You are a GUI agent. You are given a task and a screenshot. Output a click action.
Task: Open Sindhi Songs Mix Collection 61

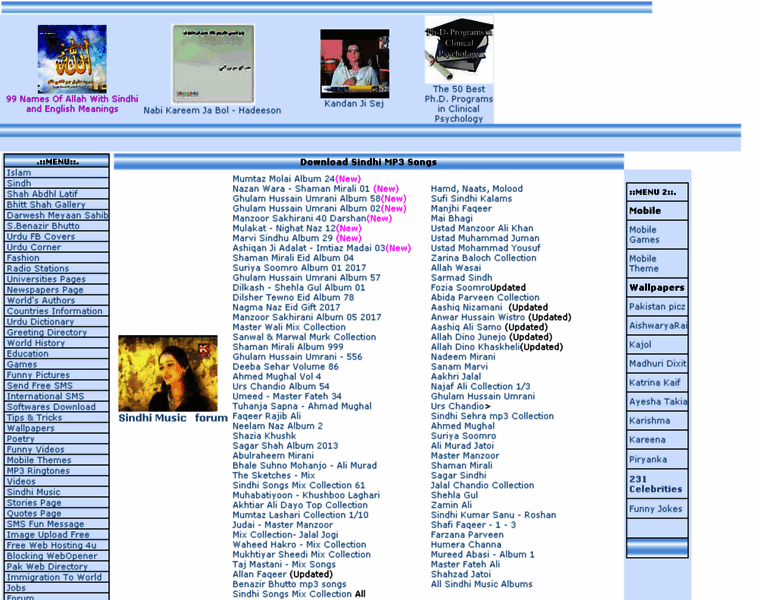tap(299, 486)
